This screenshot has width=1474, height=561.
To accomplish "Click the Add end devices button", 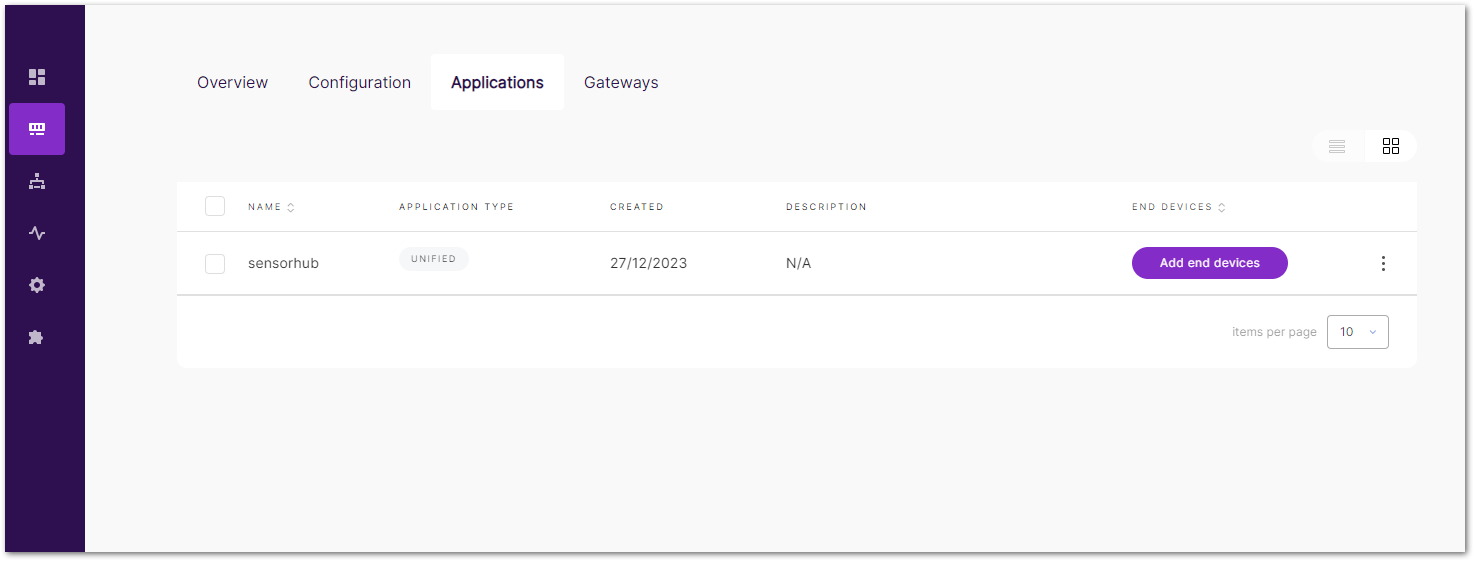I will 1210,263.
